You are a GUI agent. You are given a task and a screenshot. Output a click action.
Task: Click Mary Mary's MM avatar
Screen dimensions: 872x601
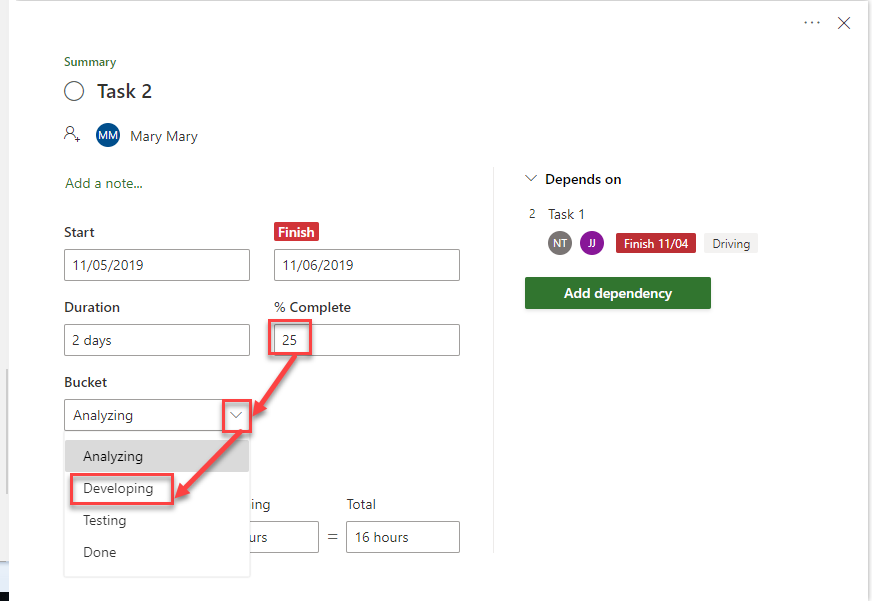pos(108,135)
